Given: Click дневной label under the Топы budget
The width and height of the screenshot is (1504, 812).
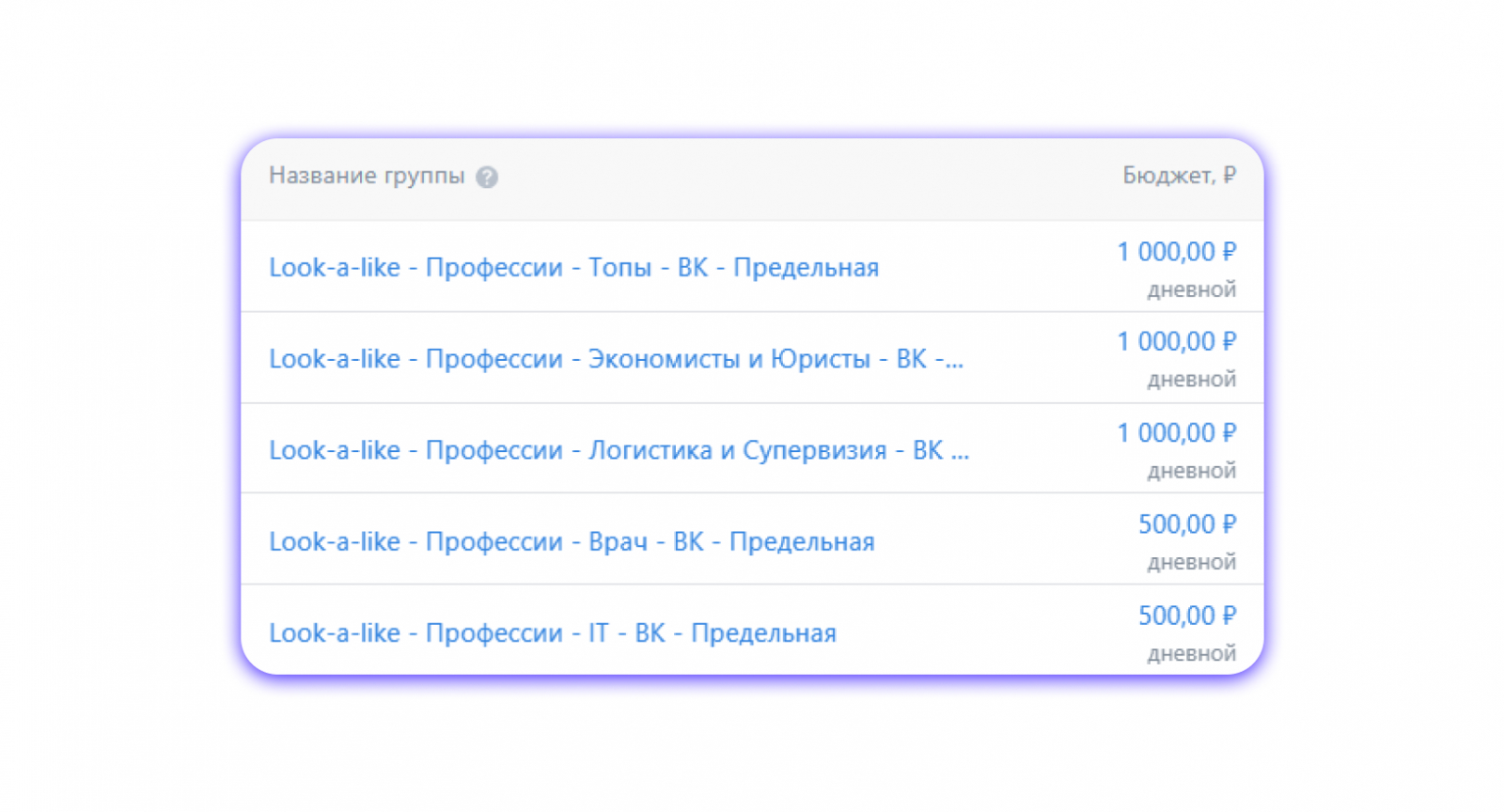Looking at the screenshot, I should (1191, 290).
